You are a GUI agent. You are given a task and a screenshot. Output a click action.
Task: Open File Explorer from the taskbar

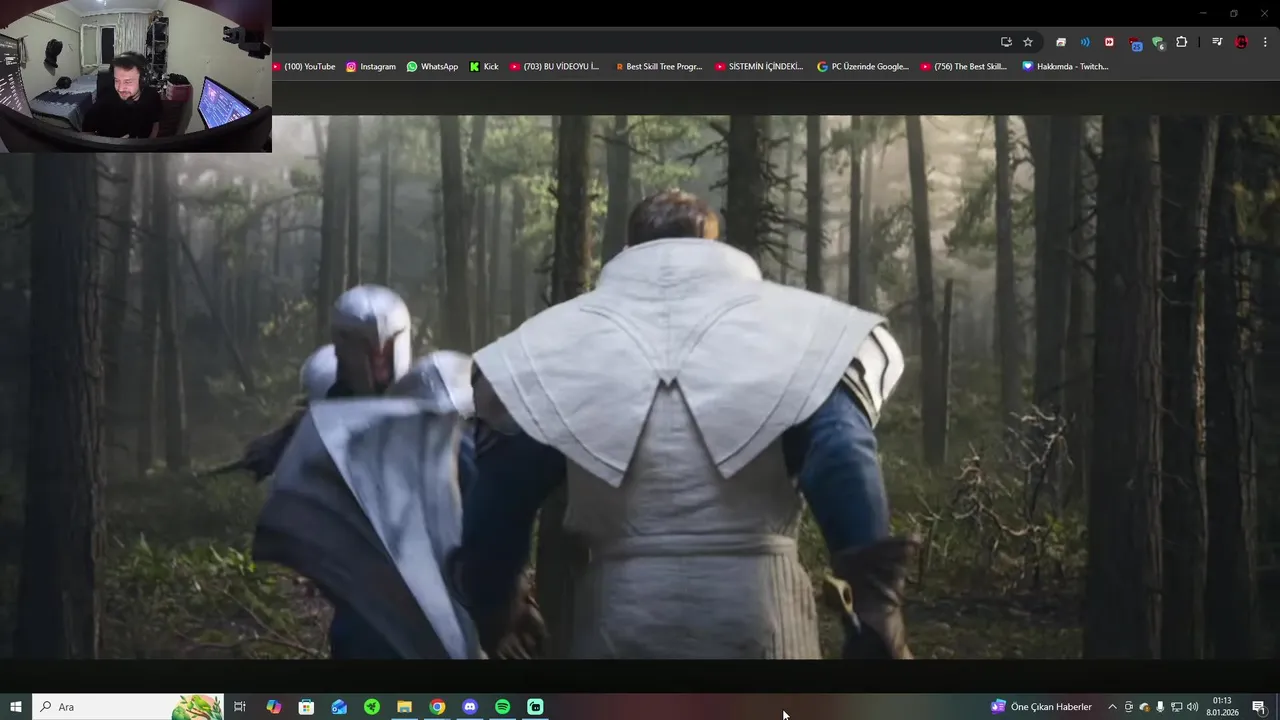(404, 707)
